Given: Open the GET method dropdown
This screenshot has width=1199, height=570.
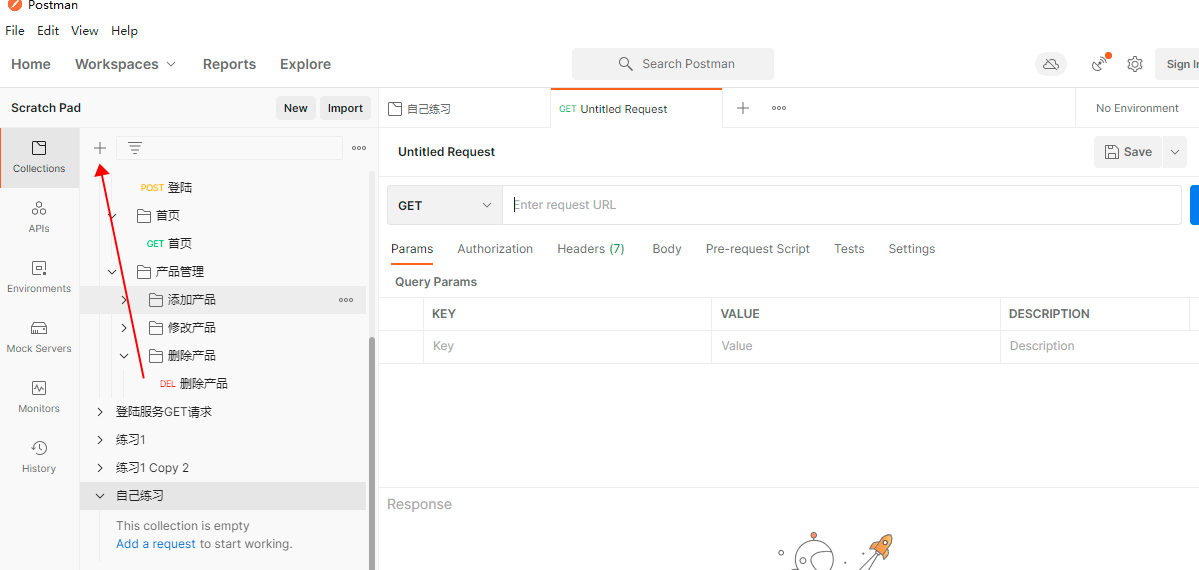Looking at the screenshot, I should pos(444,205).
